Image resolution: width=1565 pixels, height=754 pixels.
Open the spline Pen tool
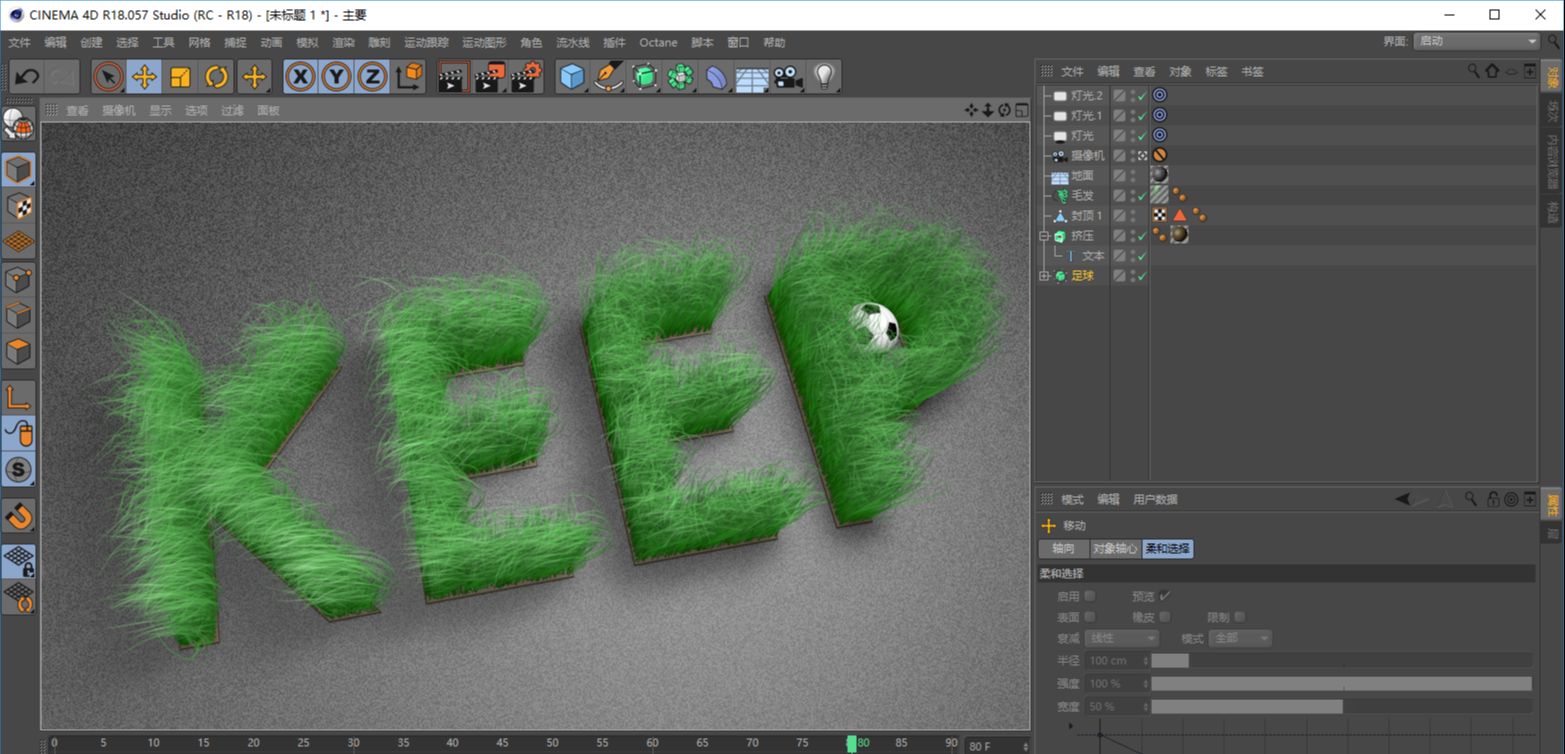click(x=608, y=77)
